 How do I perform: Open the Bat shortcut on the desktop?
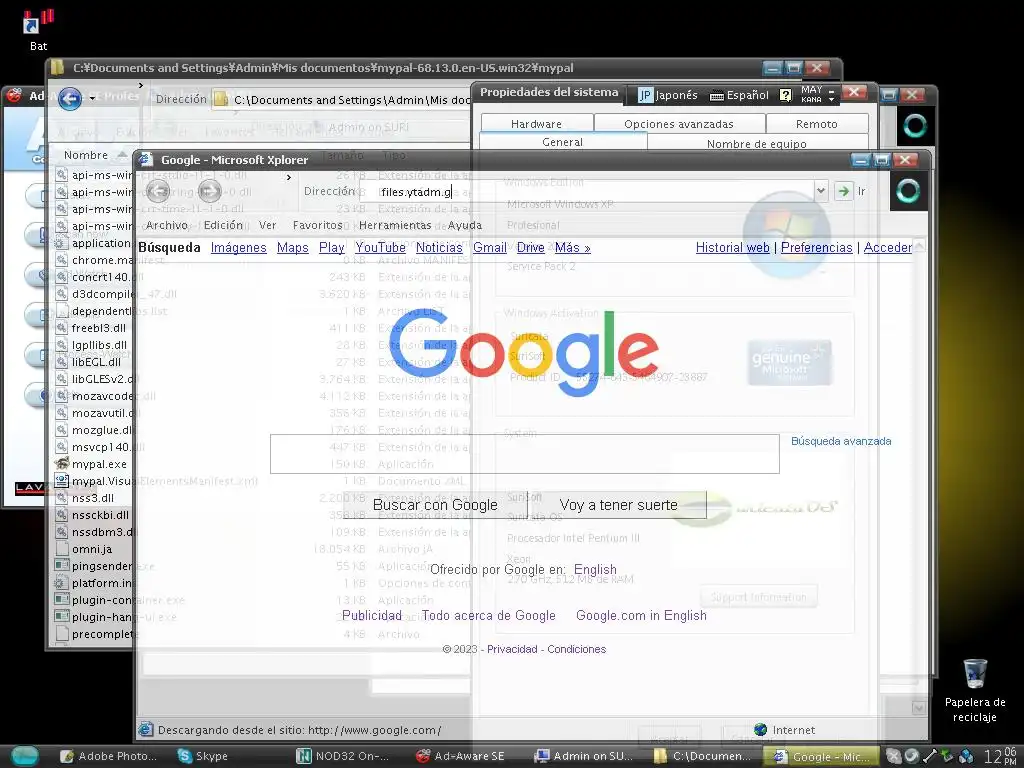click(x=38, y=29)
